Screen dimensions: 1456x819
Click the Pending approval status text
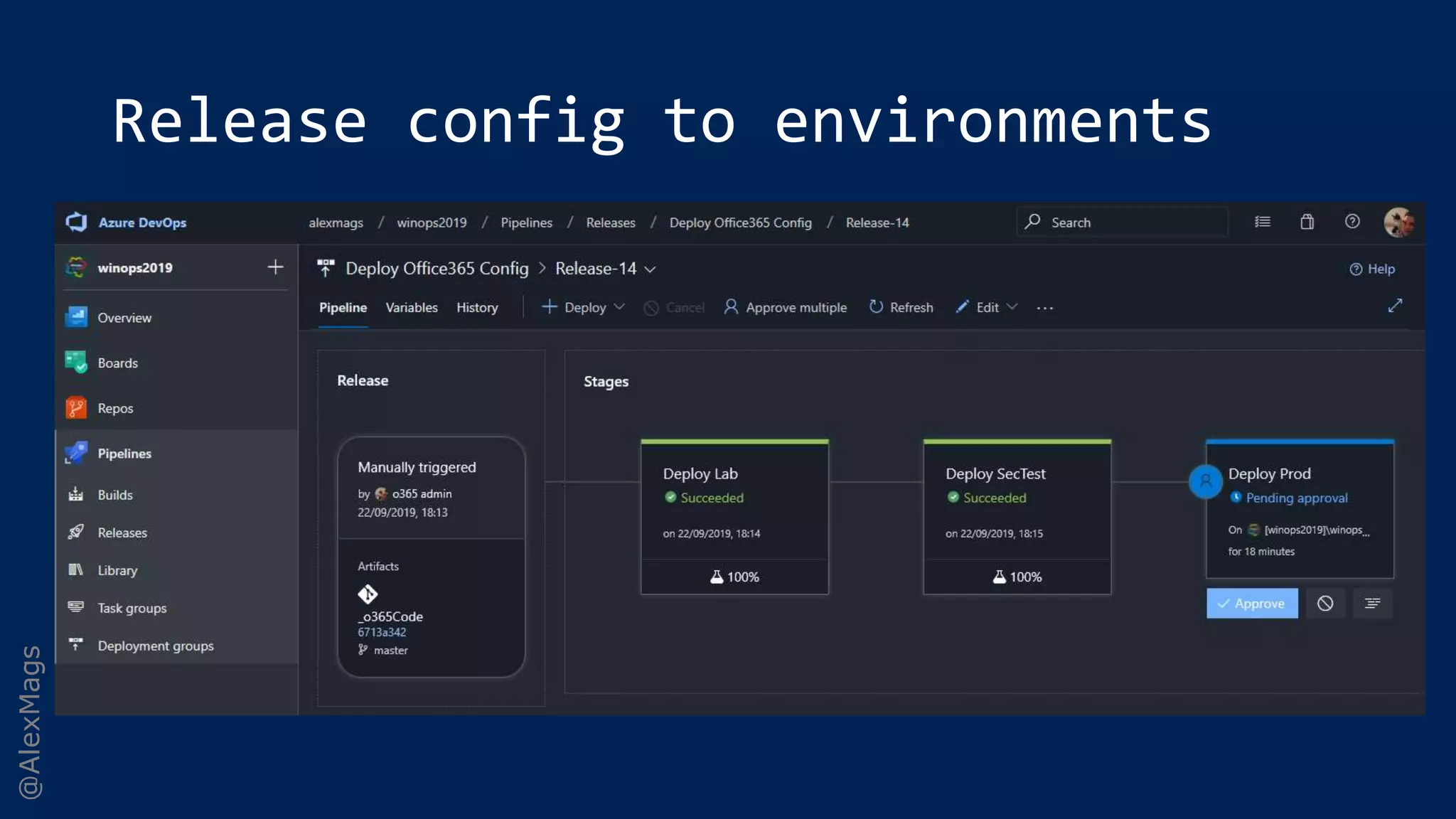(1297, 498)
